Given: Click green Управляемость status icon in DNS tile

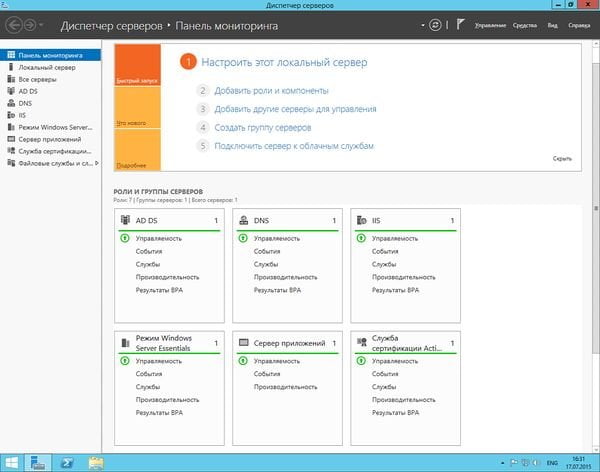Looking at the screenshot, I should (x=243, y=238).
